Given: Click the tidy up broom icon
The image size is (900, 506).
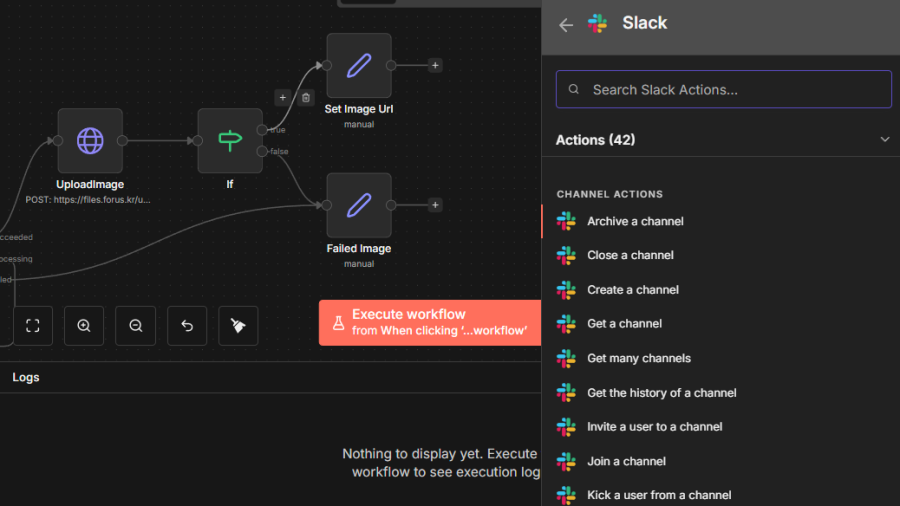Looking at the screenshot, I should 238,325.
